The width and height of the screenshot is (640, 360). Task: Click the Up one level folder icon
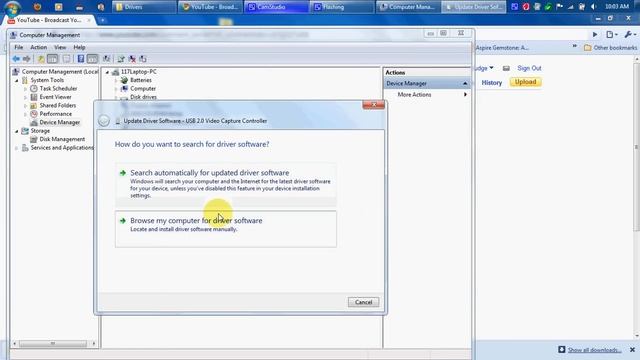(x=41, y=59)
